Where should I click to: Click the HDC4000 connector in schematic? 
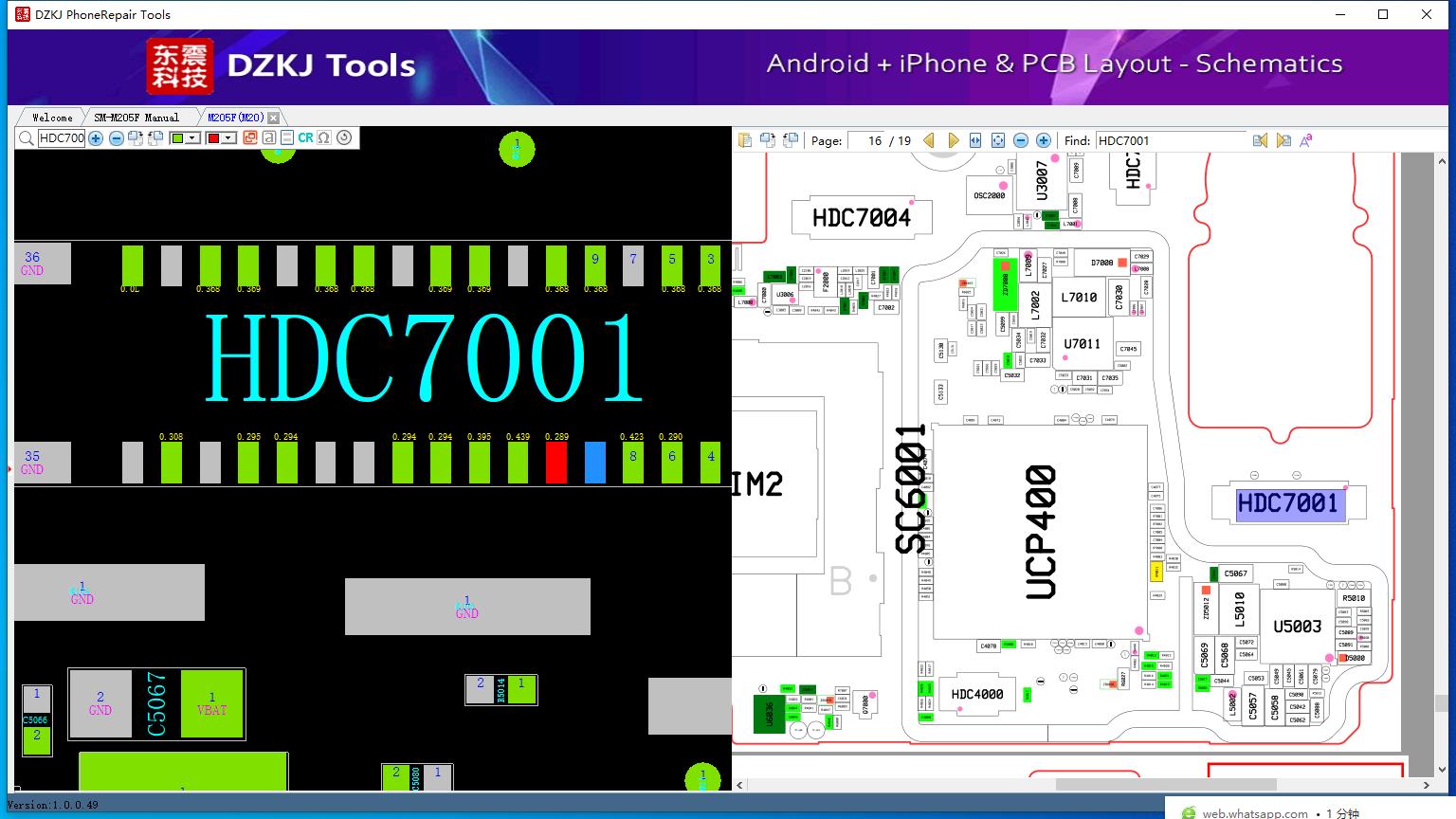pyautogui.click(x=977, y=694)
